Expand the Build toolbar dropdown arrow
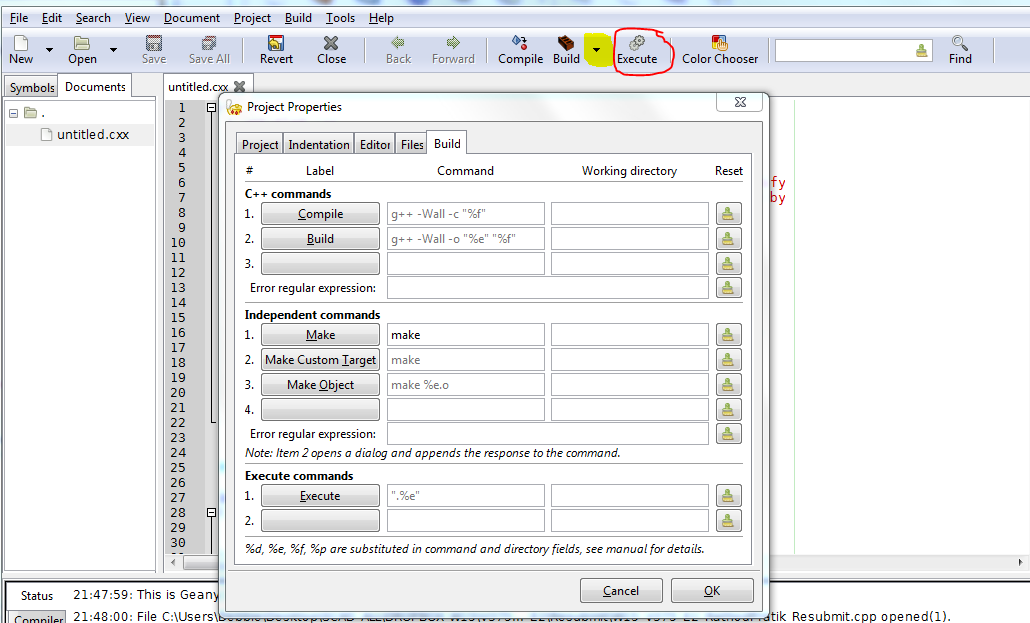Viewport: 1030px width, 623px height. pyautogui.click(x=597, y=49)
